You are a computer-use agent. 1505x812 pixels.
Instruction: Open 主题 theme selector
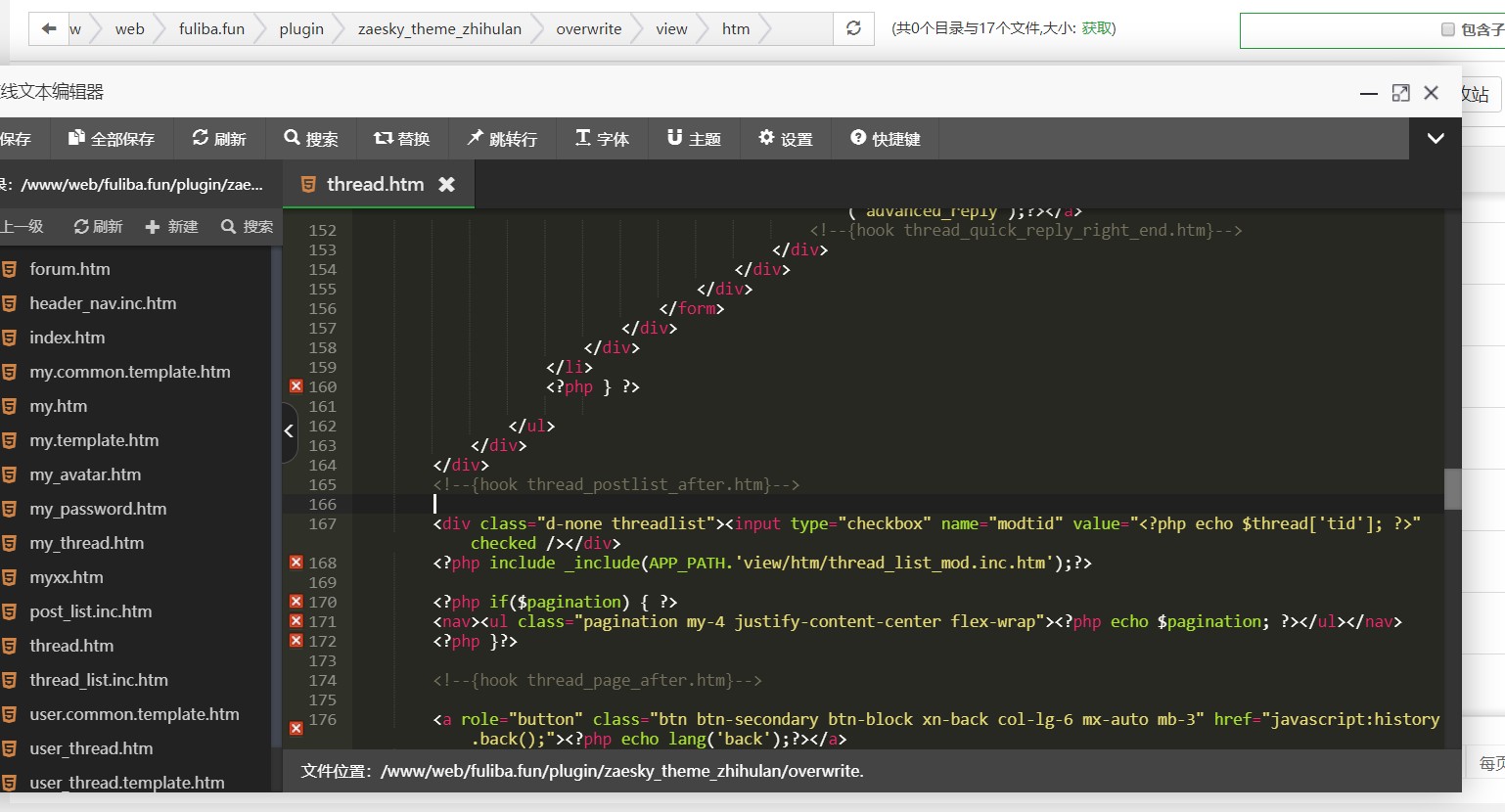[x=694, y=139]
